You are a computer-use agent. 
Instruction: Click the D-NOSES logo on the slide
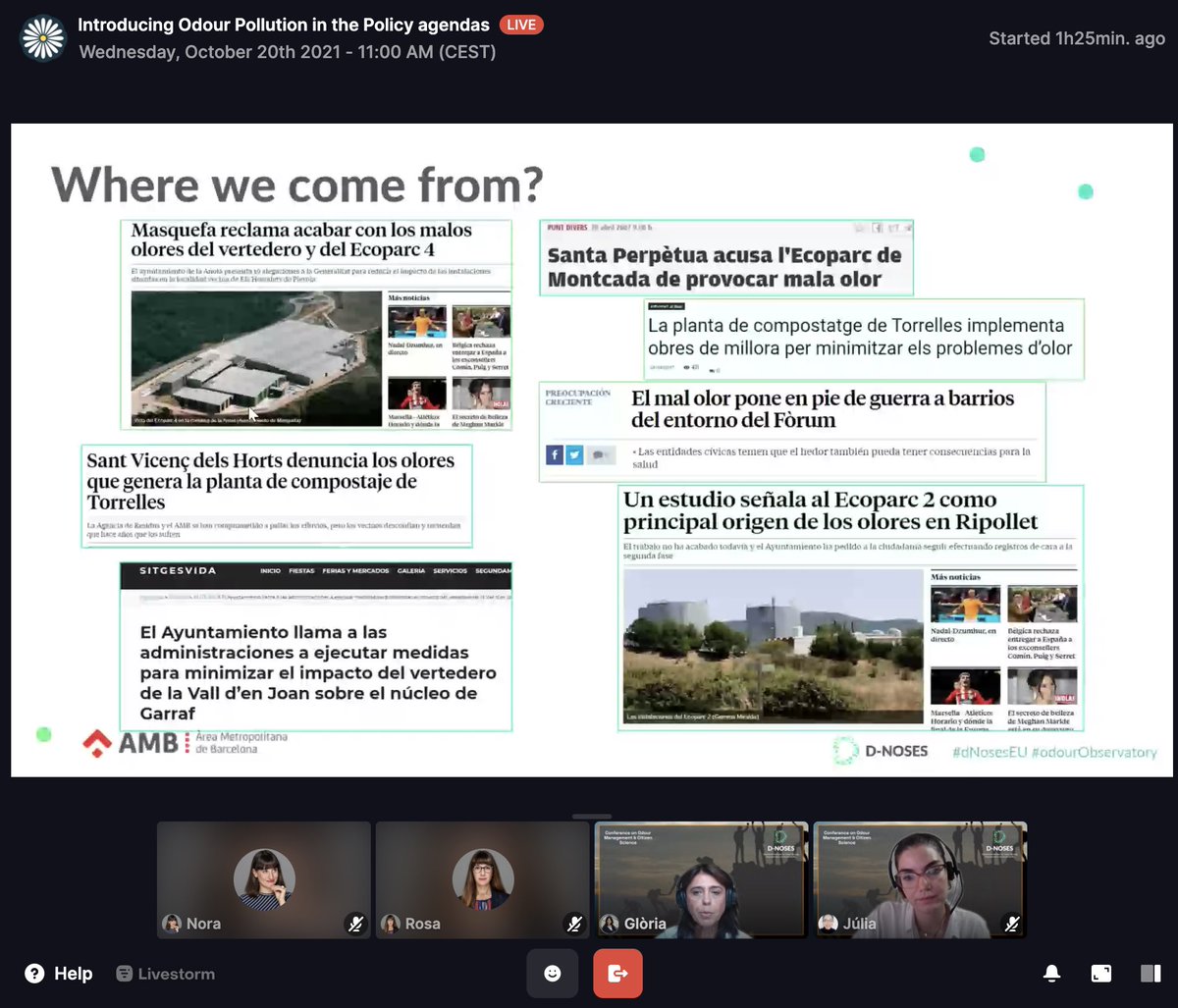point(880,751)
